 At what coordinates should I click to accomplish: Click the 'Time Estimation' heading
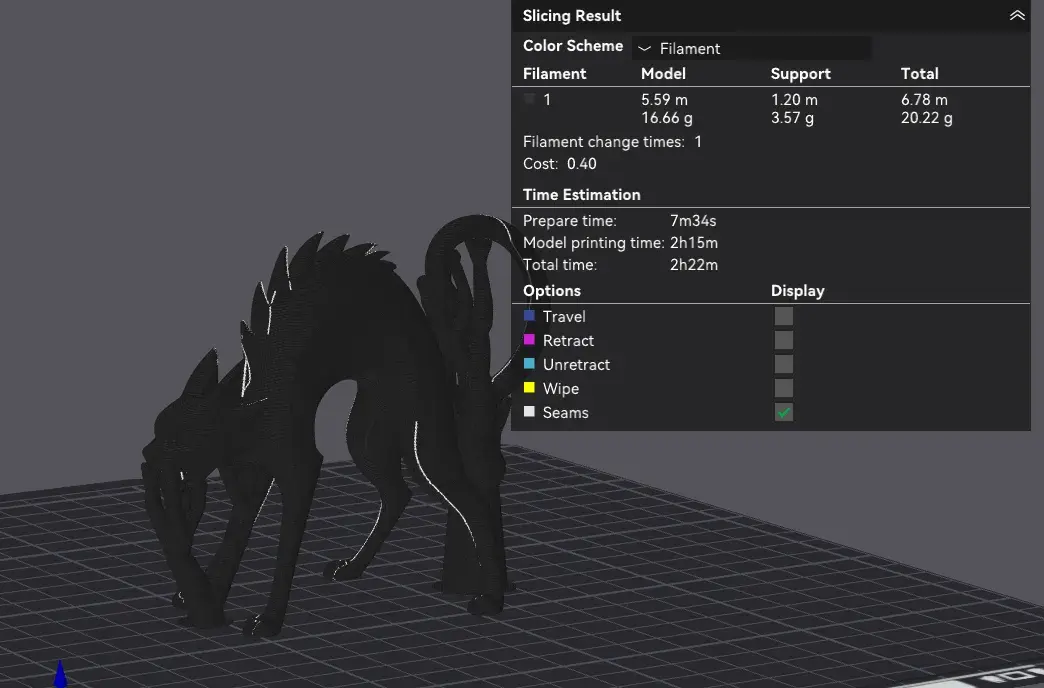point(582,194)
